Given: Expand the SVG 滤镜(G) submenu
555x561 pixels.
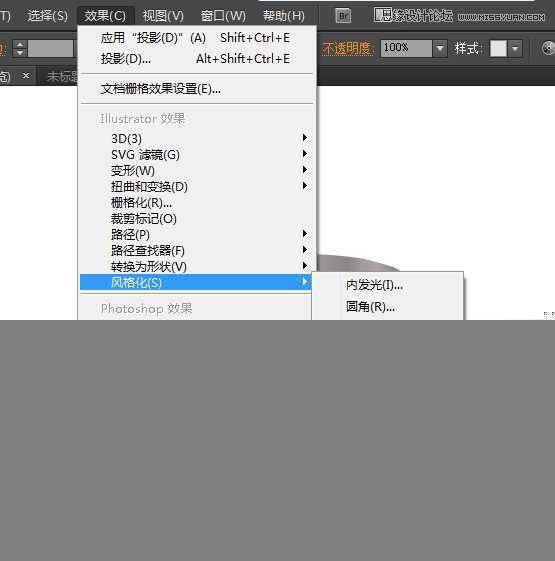Looking at the screenshot, I should (195, 154).
